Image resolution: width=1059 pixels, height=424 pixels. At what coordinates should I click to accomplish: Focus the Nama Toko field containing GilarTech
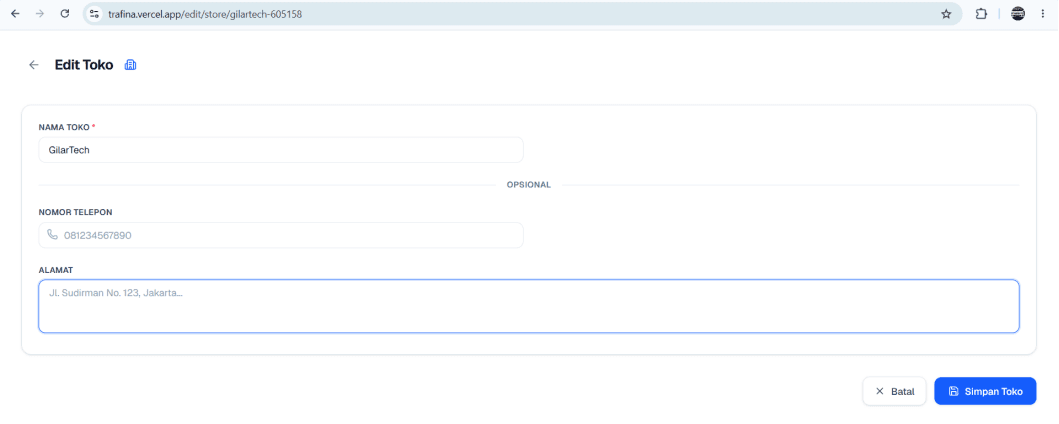click(281, 150)
